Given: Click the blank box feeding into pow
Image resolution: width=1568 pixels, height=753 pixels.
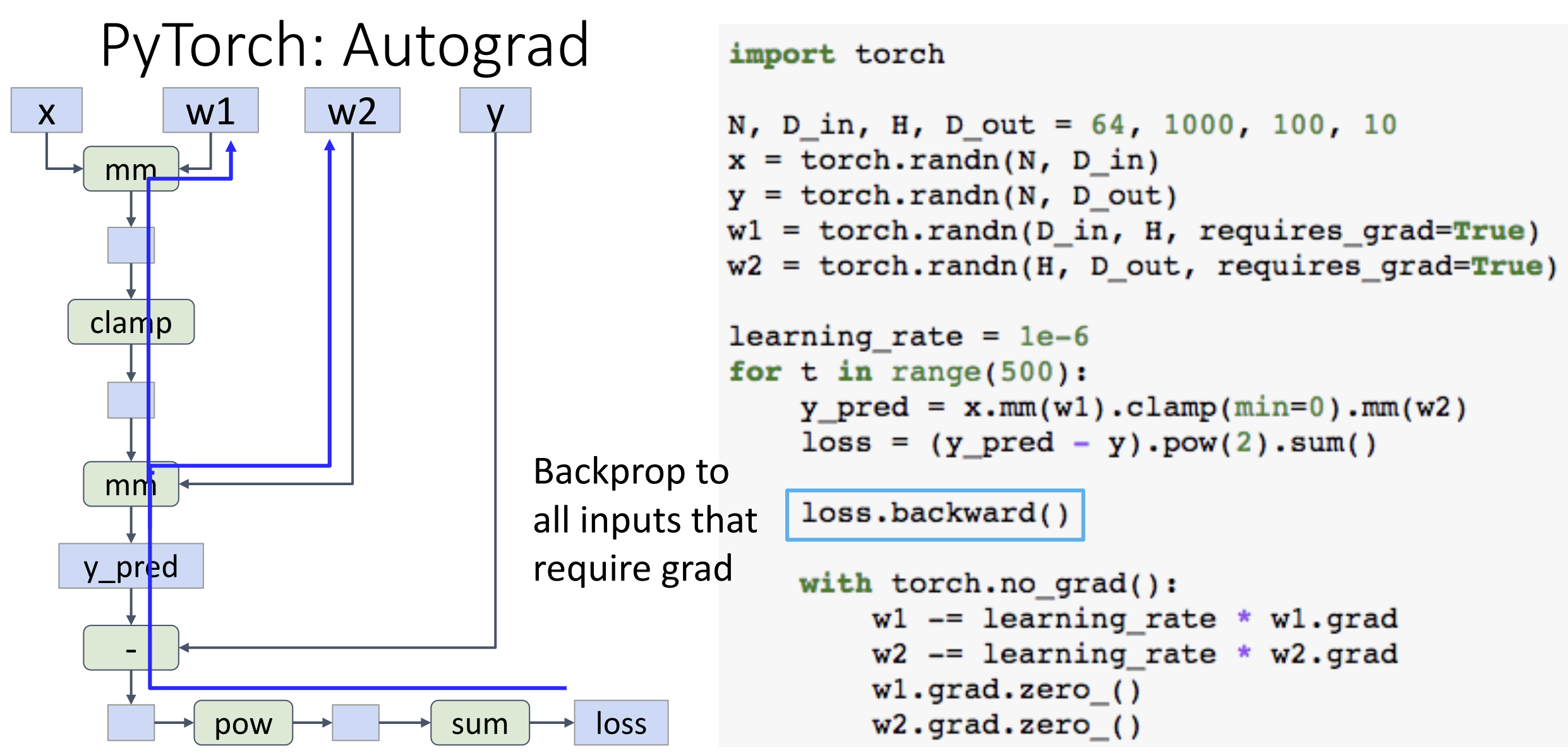Looking at the screenshot, I should [131, 723].
